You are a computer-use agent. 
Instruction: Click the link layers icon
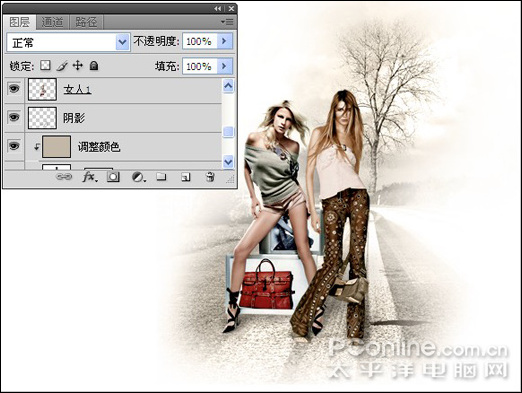click(64, 177)
